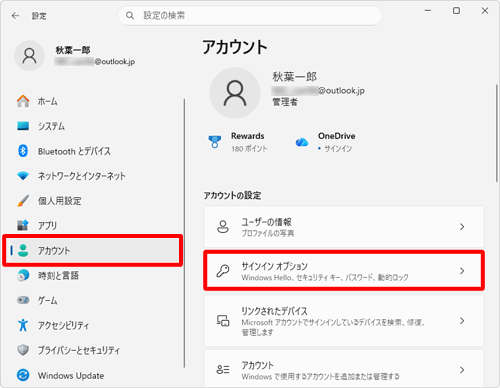Select アカウント in the sidebar
The height and width of the screenshot is (388, 500).
[93, 250]
